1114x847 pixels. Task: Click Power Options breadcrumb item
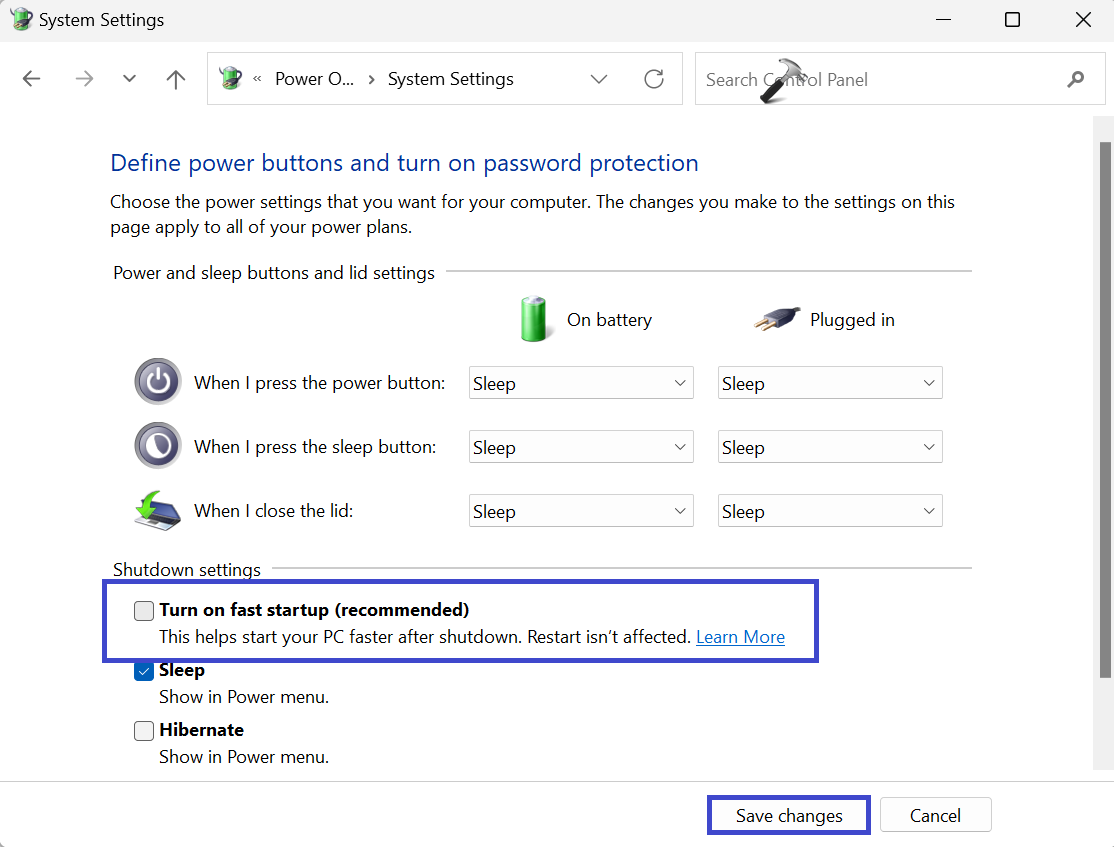coord(314,79)
